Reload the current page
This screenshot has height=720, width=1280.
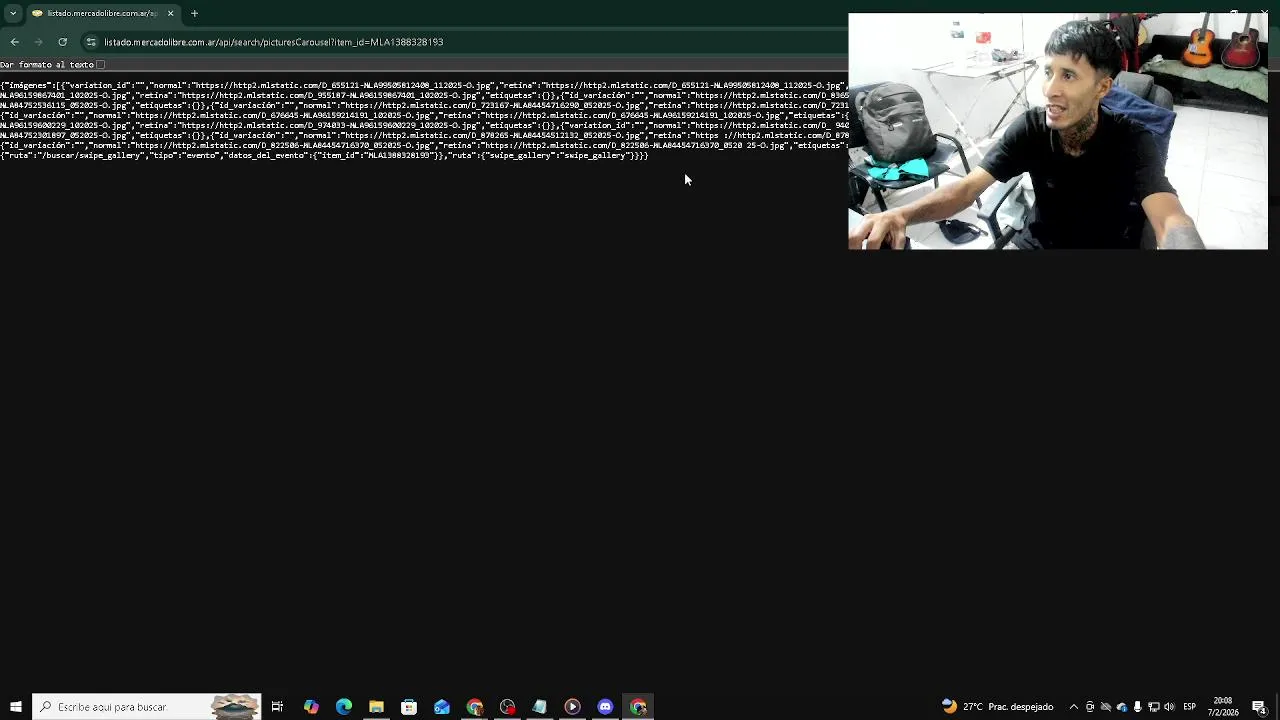62,42
